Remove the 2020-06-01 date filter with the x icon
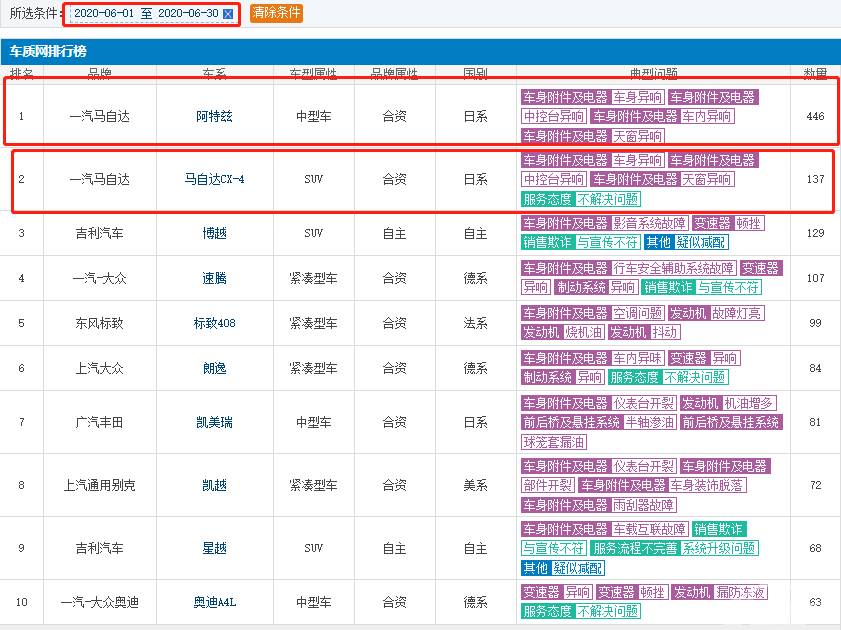841x630 pixels. click(228, 14)
